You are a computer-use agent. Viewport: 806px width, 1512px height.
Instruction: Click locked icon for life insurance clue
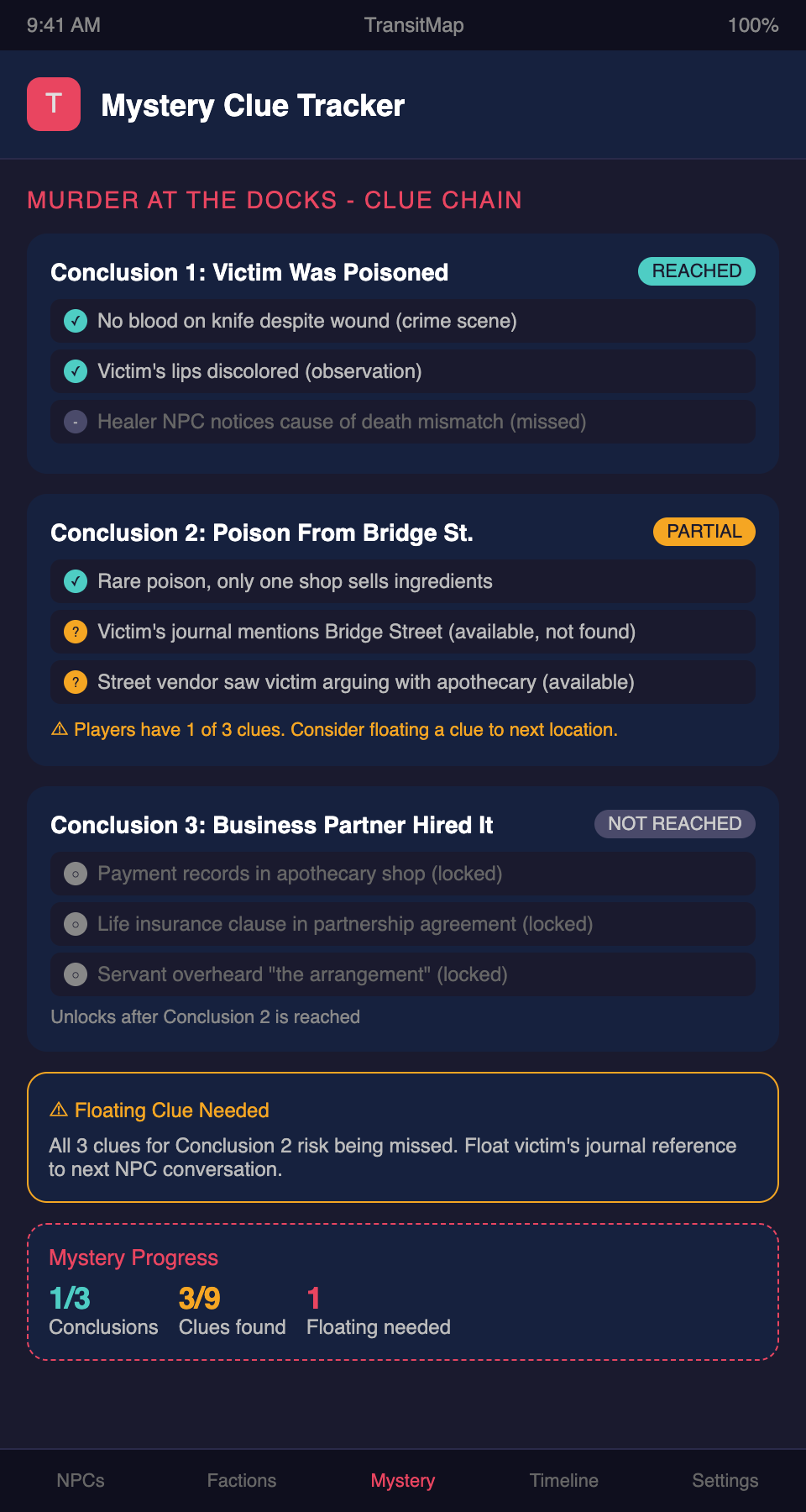76,924
